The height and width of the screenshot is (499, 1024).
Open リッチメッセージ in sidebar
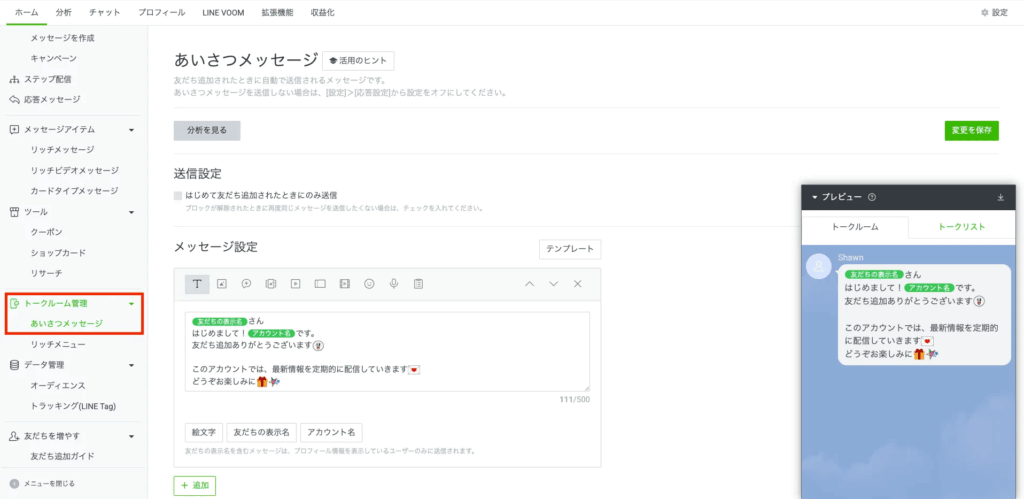click(x=63, y=150)
